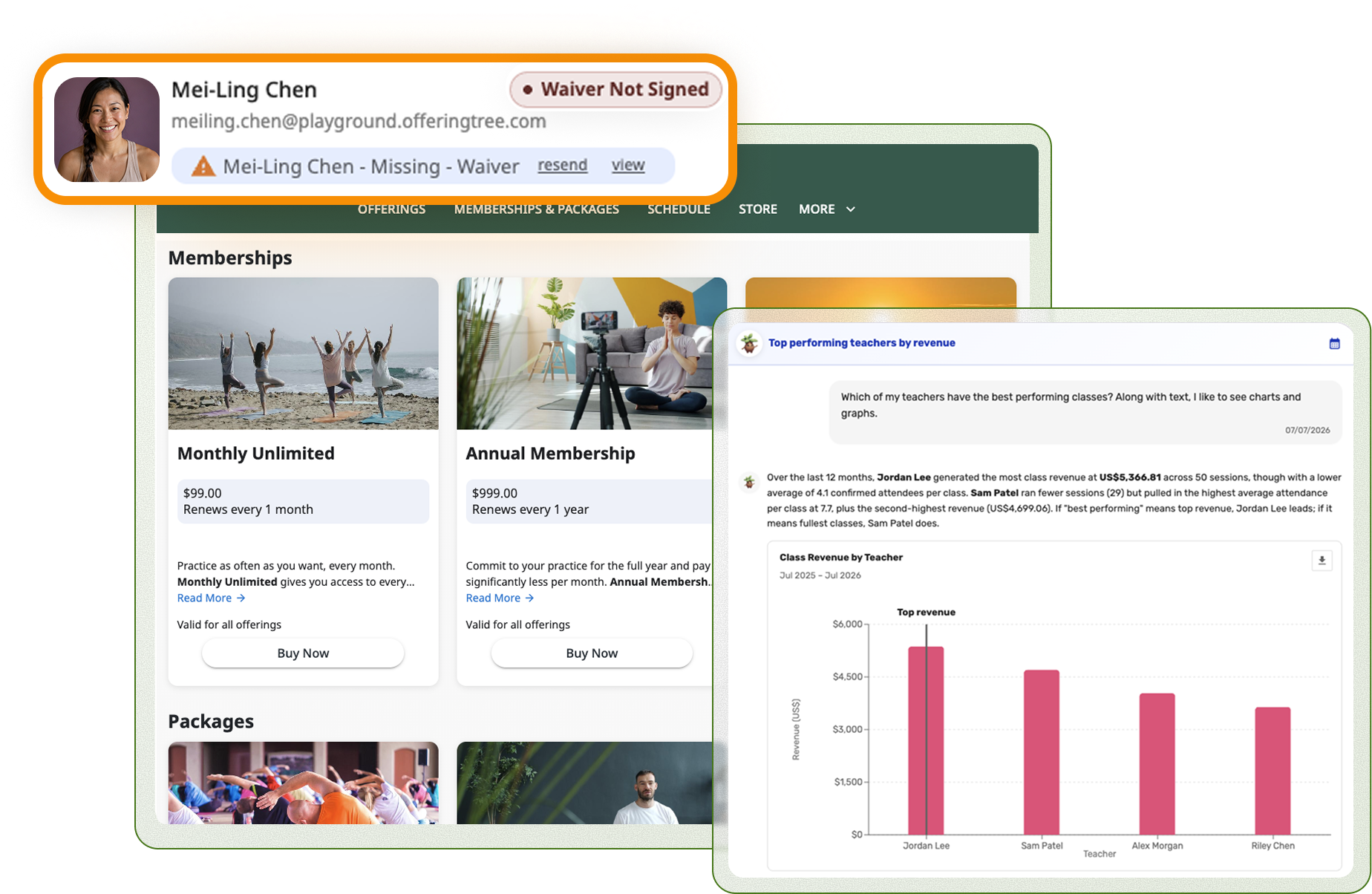Select the Mei-Ling Chen email address
The image size is (1372, 894).
[x=359, y=121]
